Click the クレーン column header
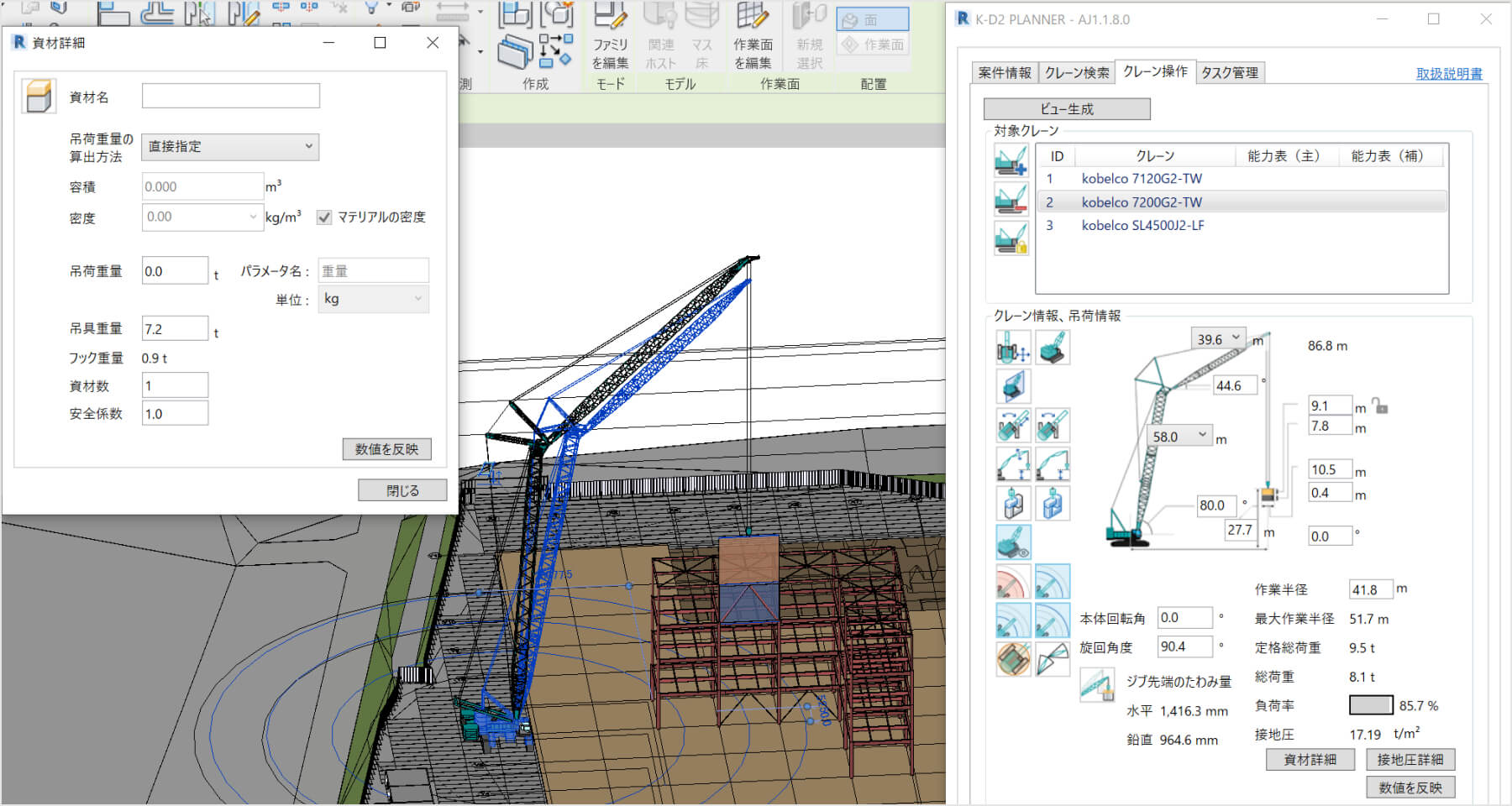The width and height of the screenshot is (1512, 806). pos(1155,156)
